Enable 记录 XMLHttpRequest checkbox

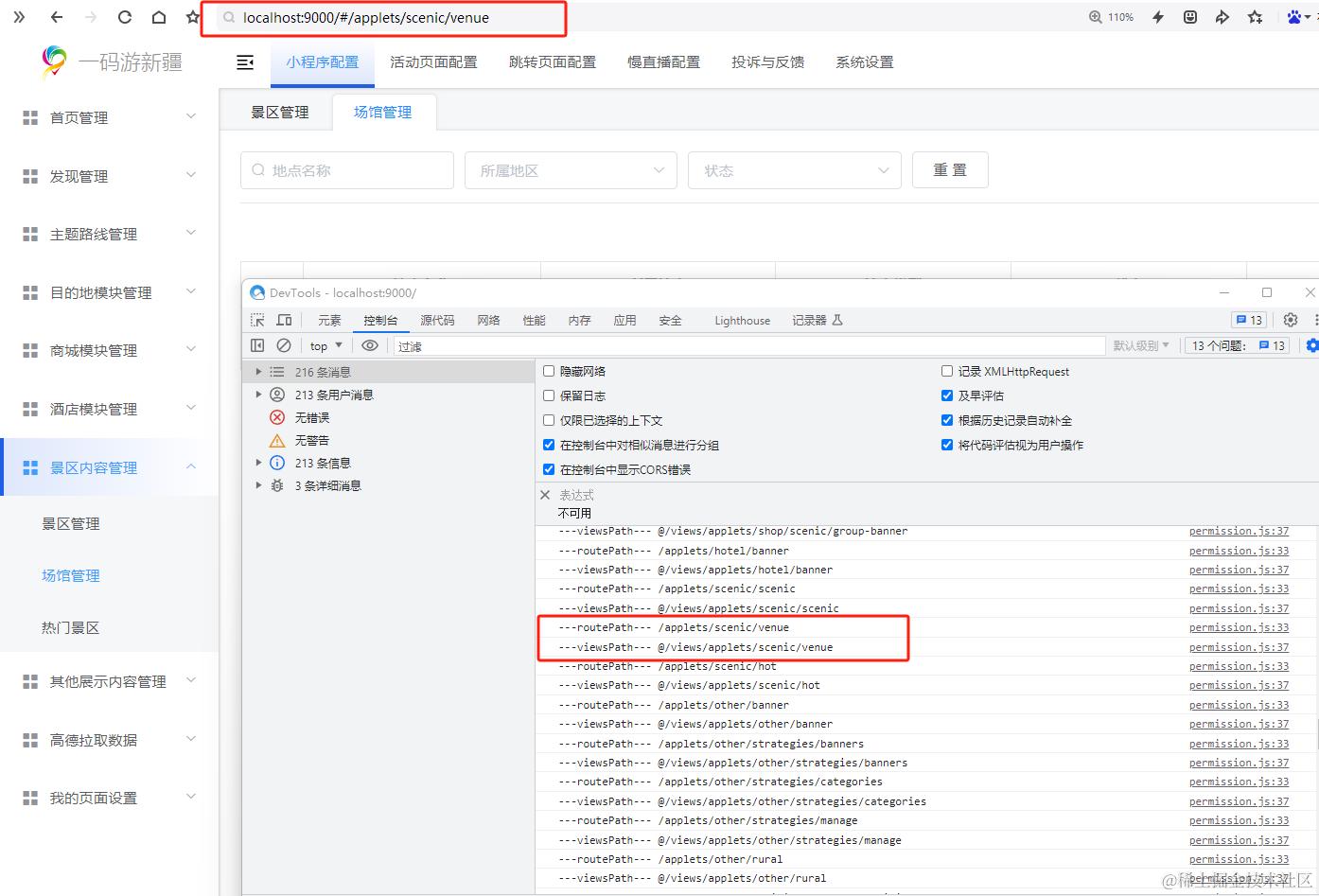[947, 371]
